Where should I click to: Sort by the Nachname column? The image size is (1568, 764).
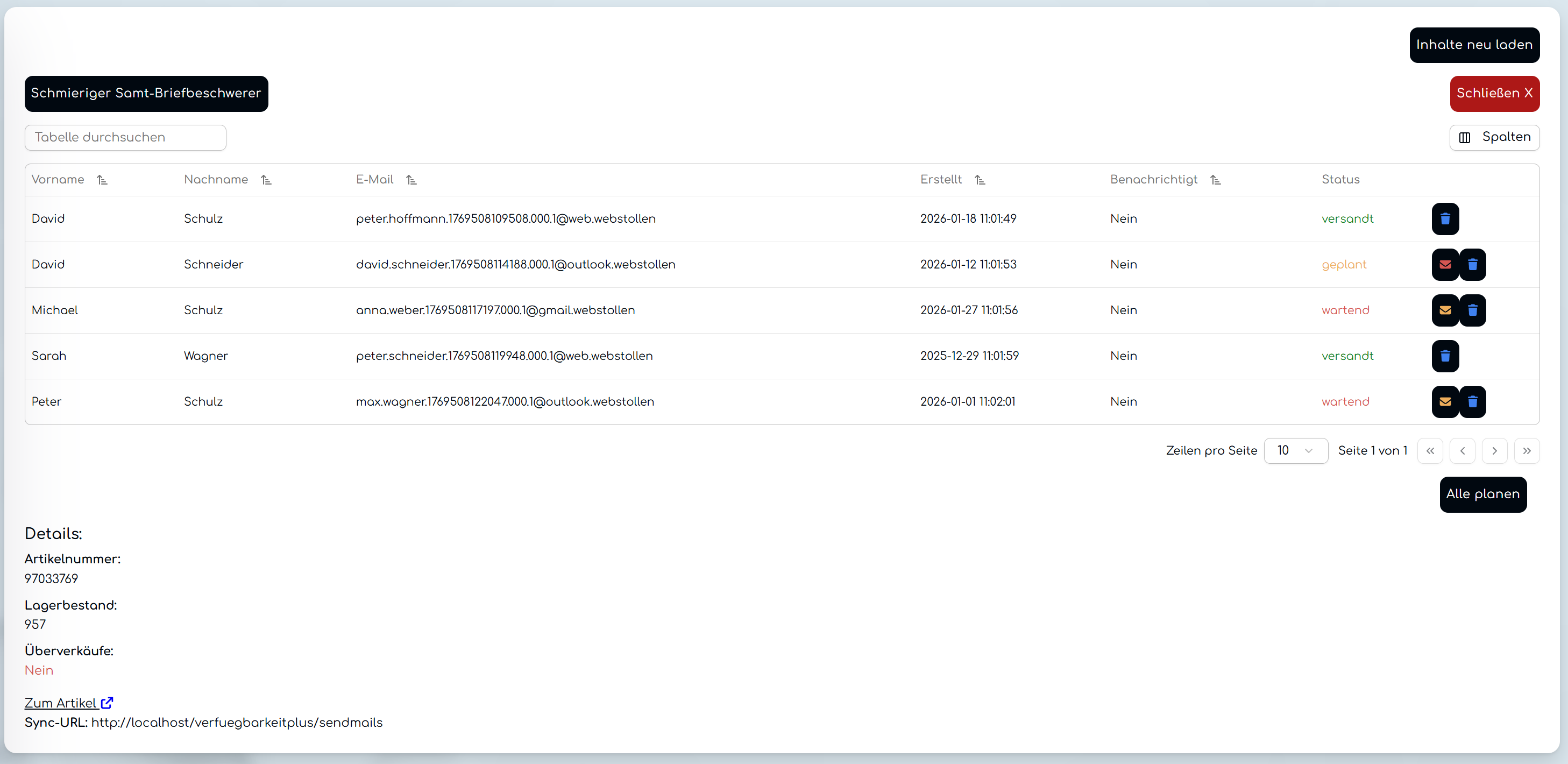(x=266, y=180)
